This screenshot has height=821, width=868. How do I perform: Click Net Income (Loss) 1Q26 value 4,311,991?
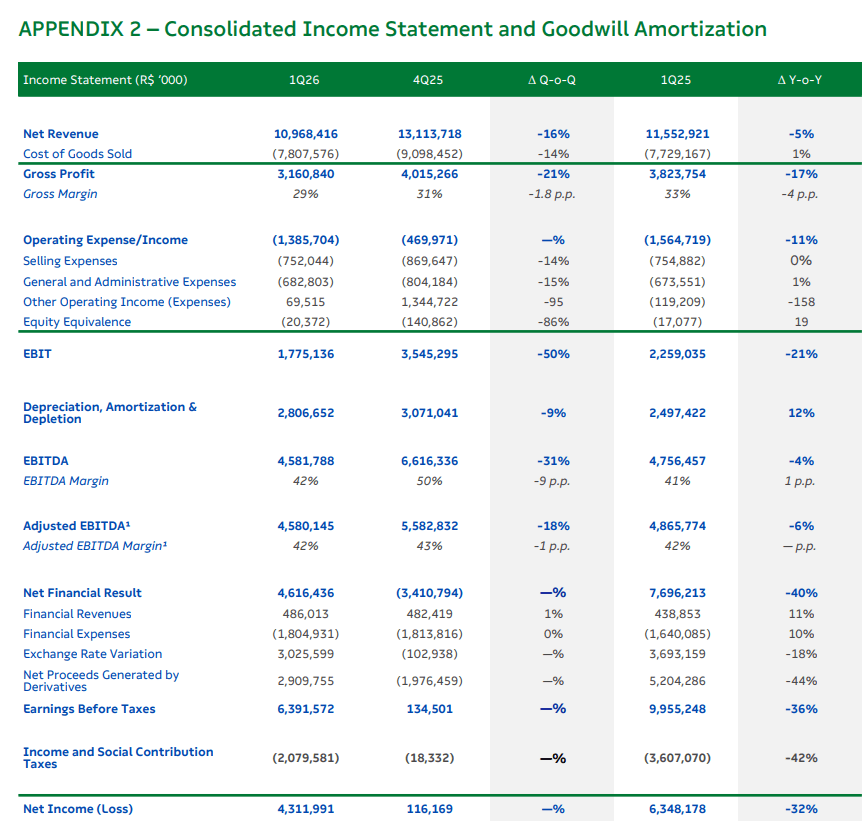306,809
